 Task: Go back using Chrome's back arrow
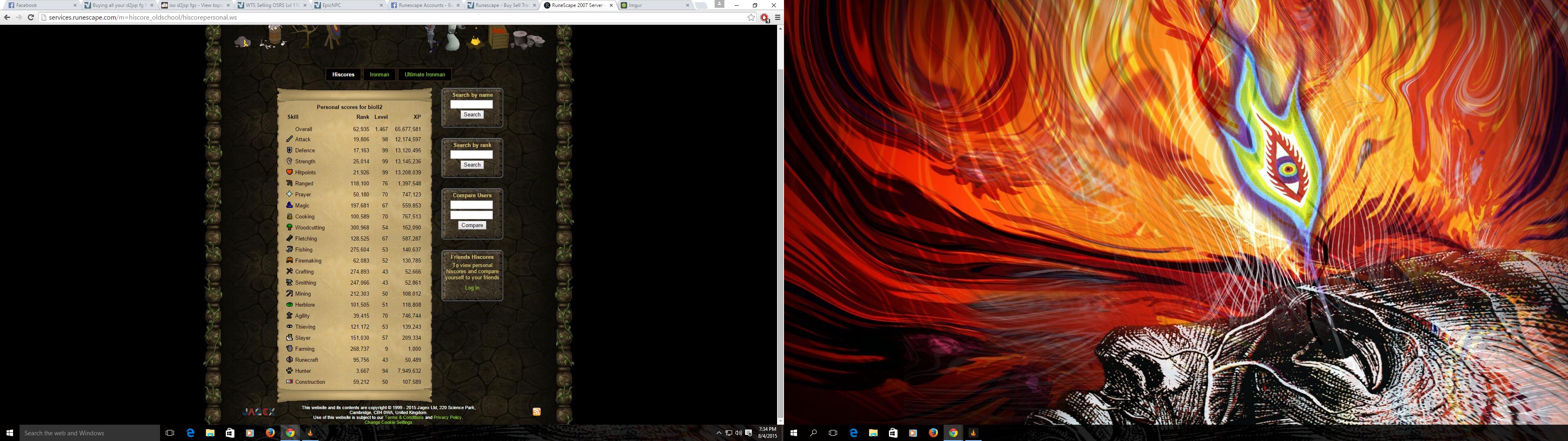pyautogui.click(x=7, y=18)
